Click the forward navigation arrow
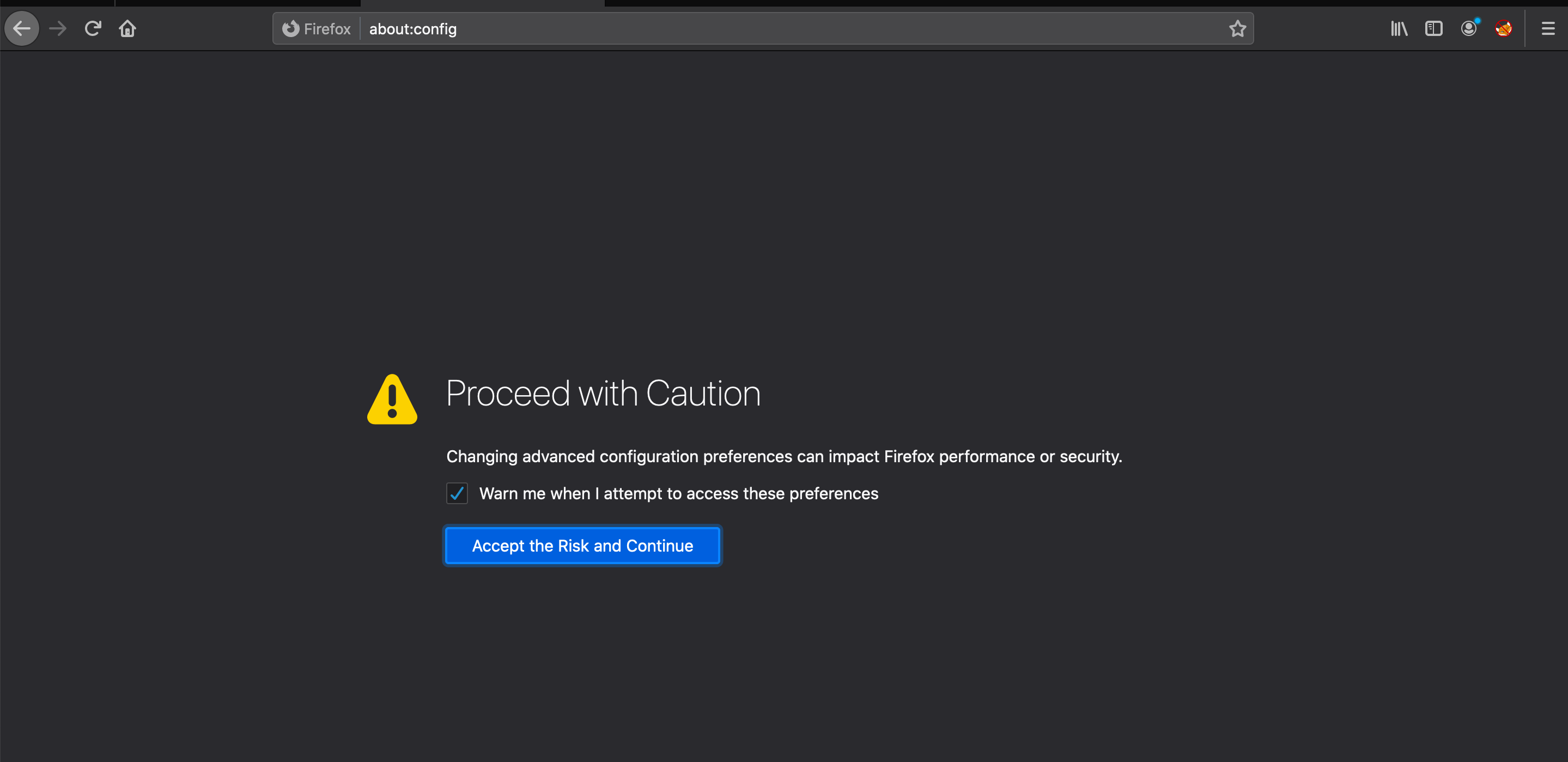The image size is (1568, 762). pos(58,29)
